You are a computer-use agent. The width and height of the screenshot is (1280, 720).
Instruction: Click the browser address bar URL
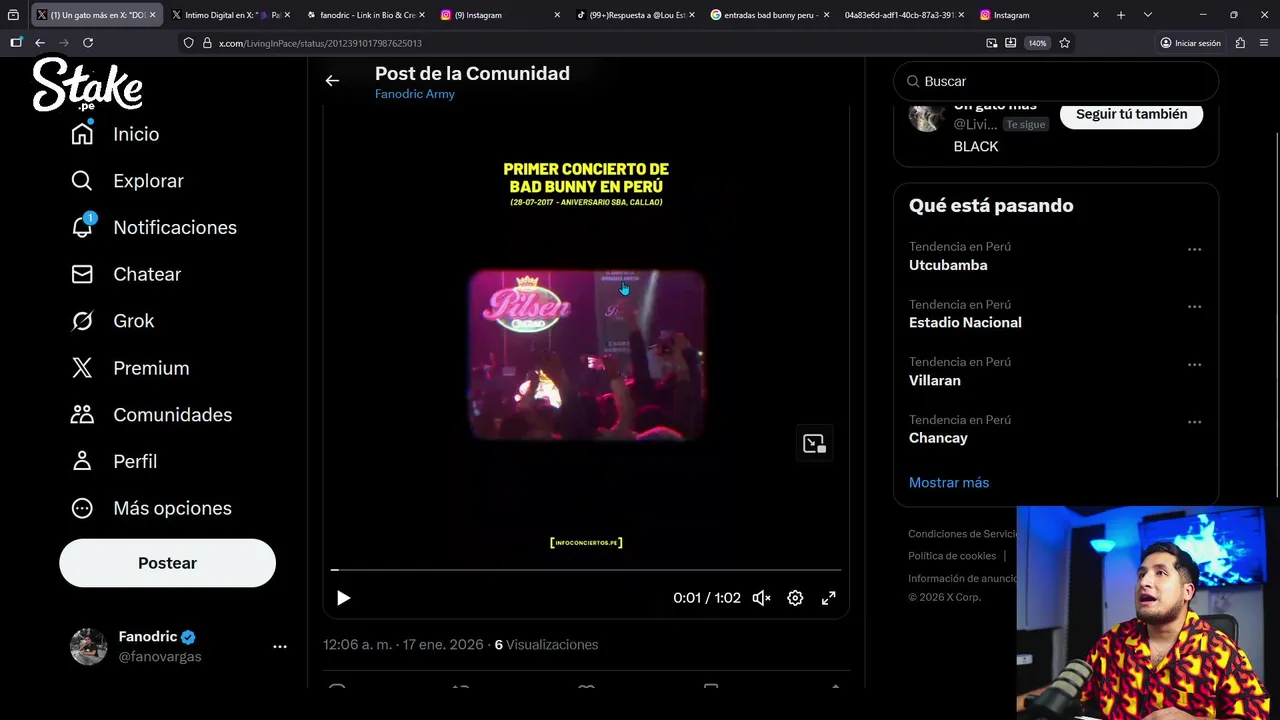point(320,43)
